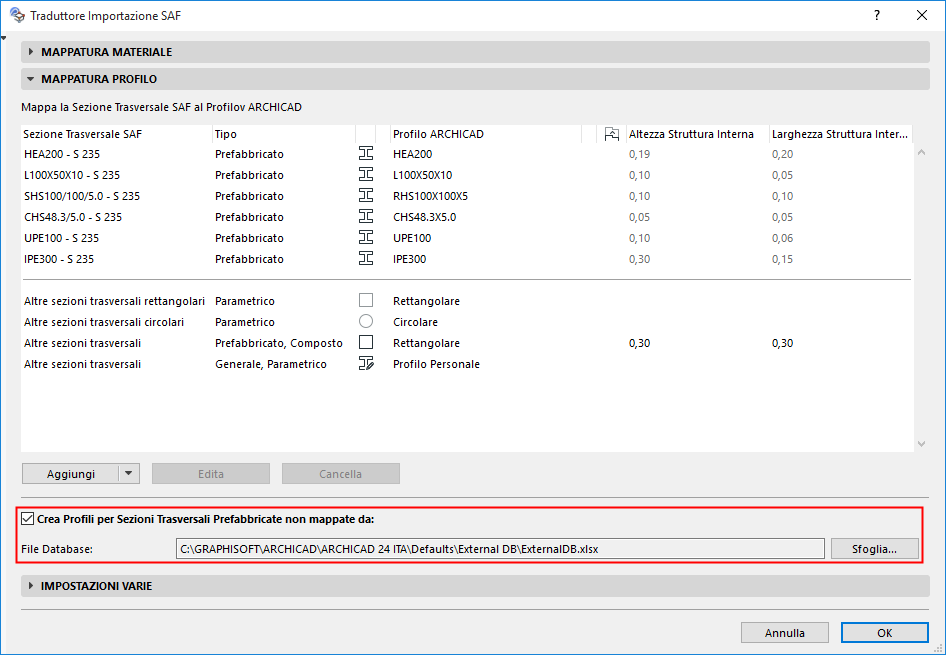The image size is (946, 655).
Task: Click scroll down arrow of profile list
Action: pos(921,443)
